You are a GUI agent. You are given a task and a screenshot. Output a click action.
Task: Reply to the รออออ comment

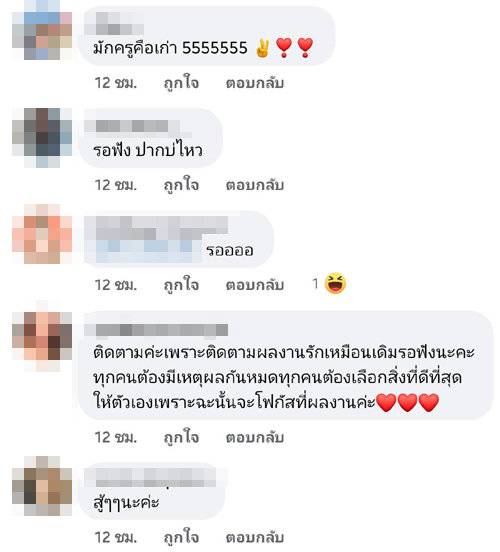(255, 285)
